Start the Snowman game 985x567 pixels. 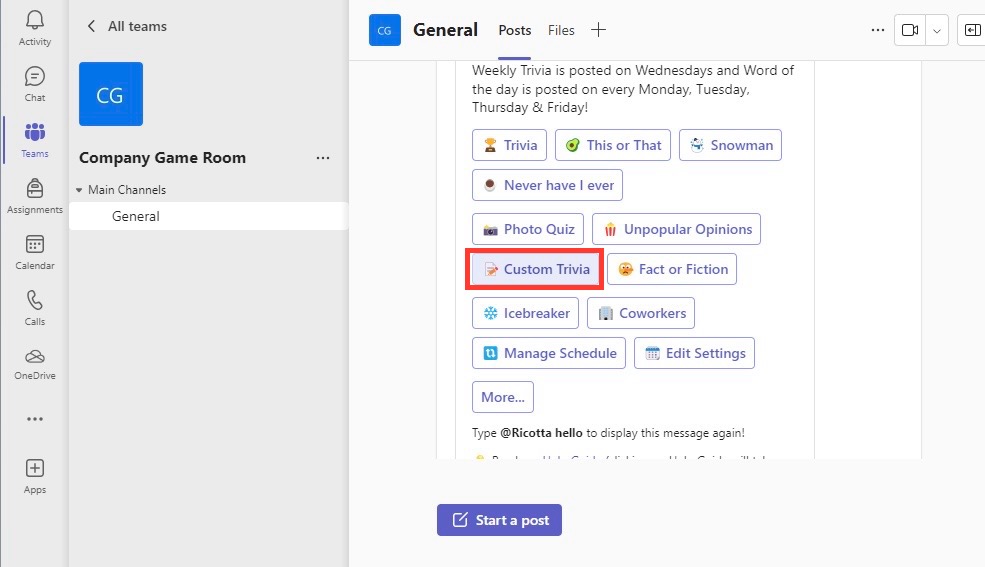[731, 145]
